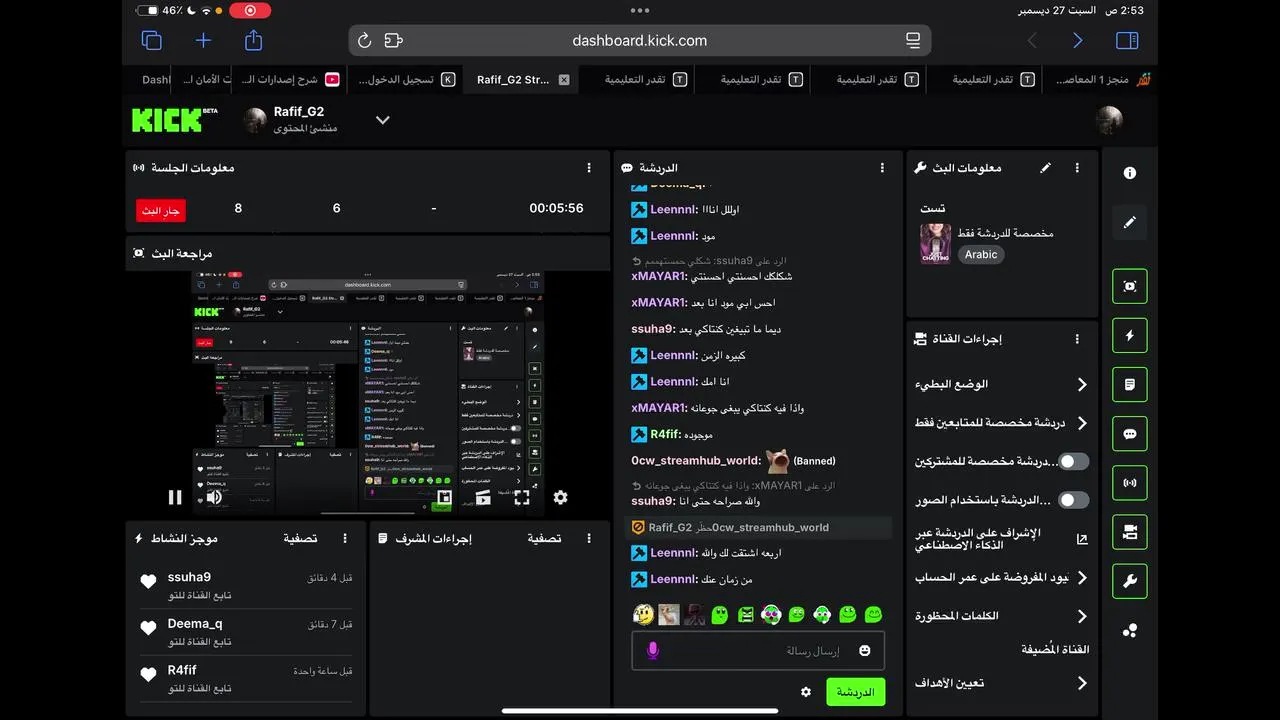Click the Arabic language tag
The height and width of the screenshot is (720, 1280).
[x=981, y=254]
